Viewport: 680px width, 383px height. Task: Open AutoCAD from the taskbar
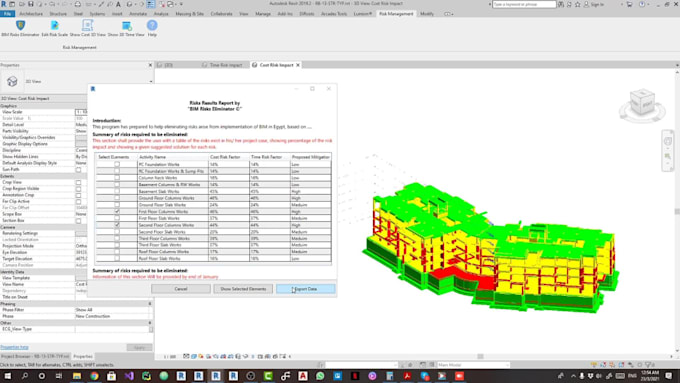[x=303, y=376]
